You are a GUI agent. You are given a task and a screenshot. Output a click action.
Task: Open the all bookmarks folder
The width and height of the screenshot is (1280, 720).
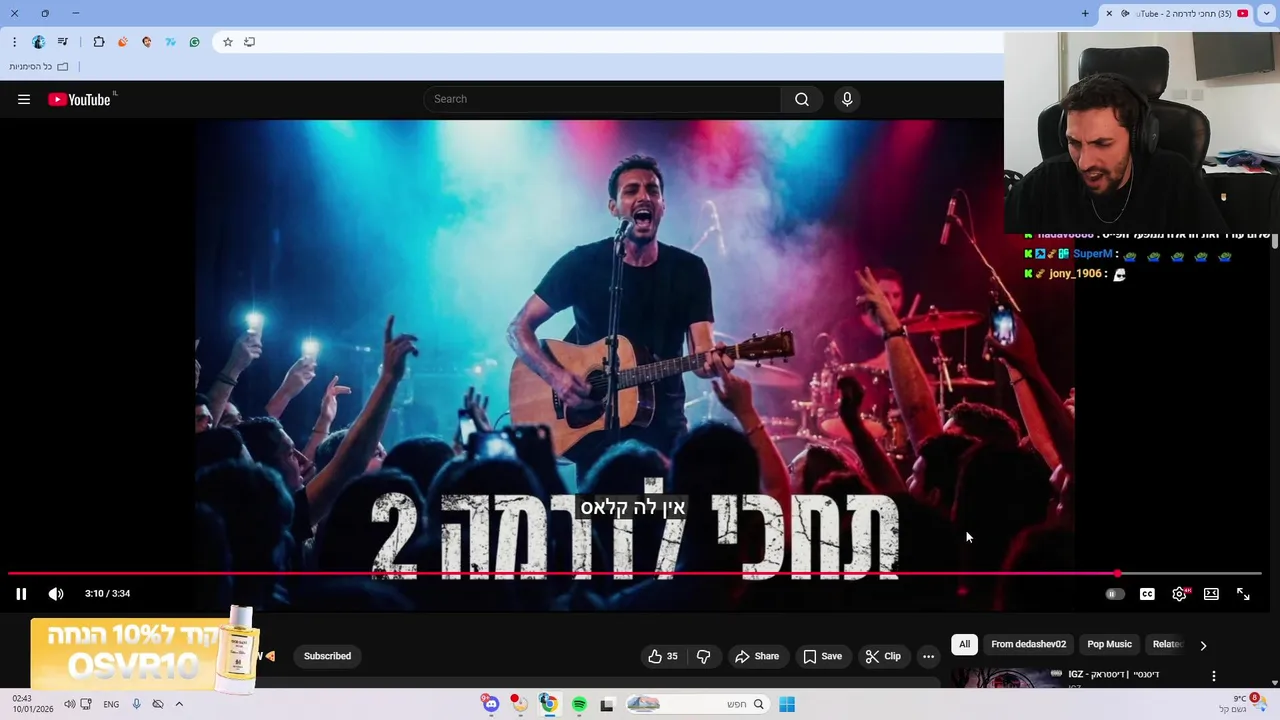[x=40, y=66]
